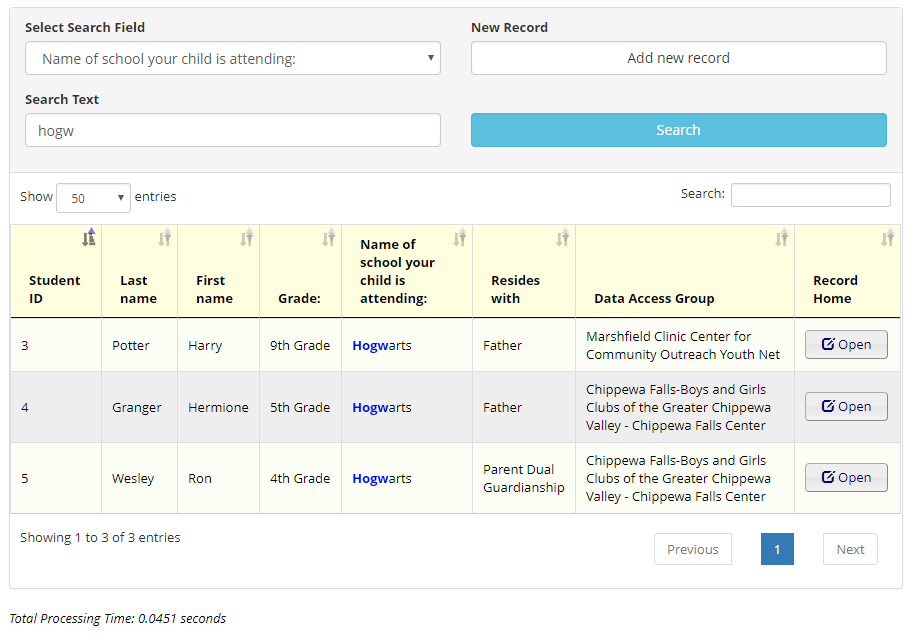Click sort icon in Resides with header
The width and height of the screenshot is (915, 640).
[x=563, y=237]
